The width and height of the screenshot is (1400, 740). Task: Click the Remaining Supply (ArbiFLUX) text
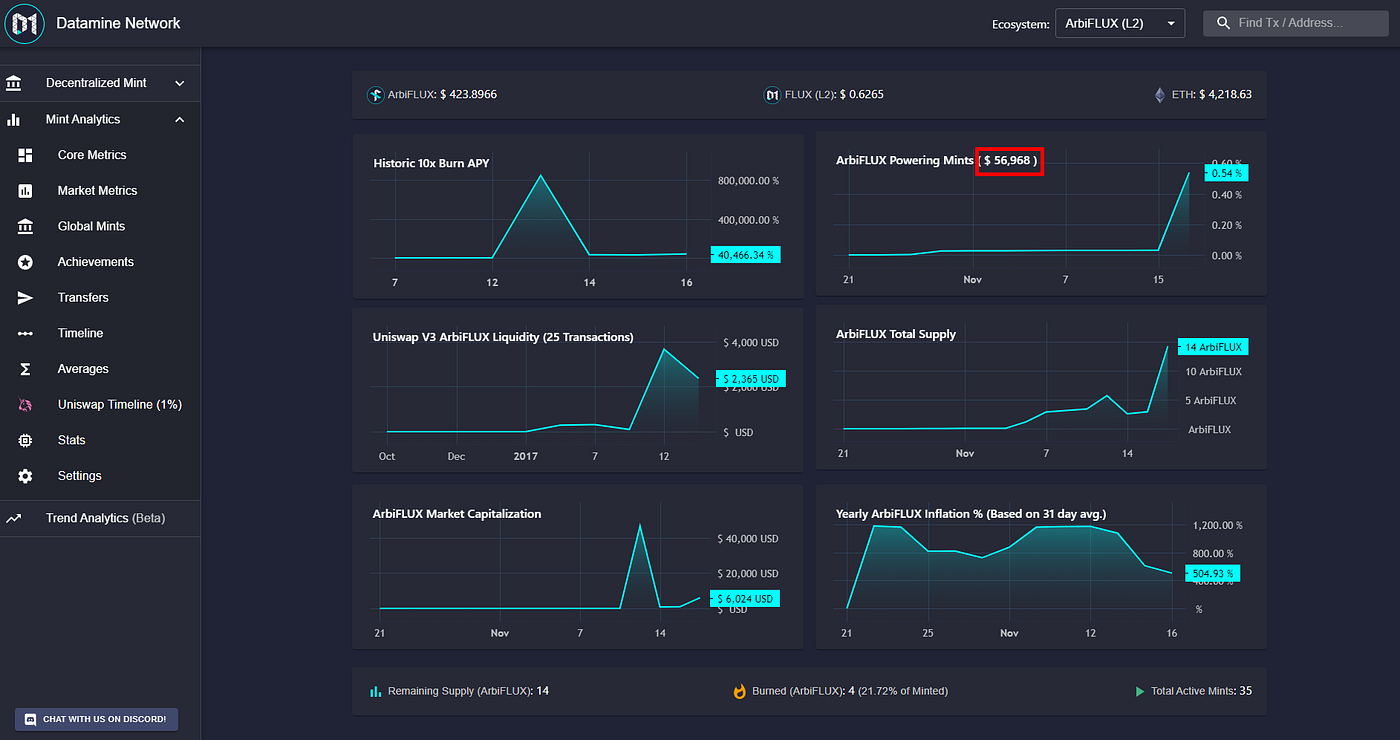(x=460, y=691)
